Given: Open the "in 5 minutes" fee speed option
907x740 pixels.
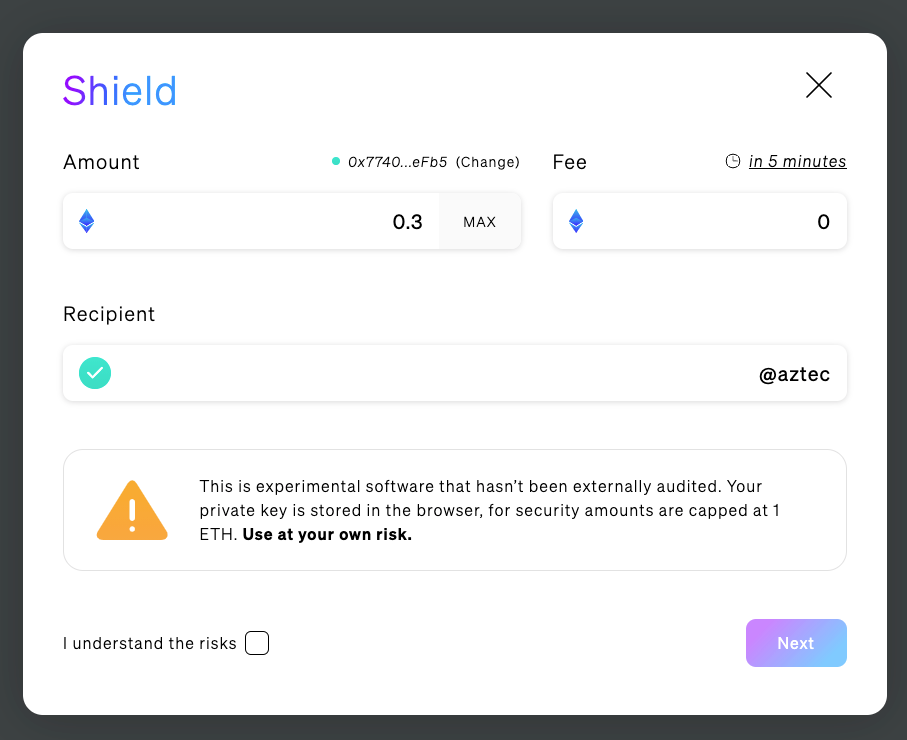Looking at the screenshot, I should 797,162.
